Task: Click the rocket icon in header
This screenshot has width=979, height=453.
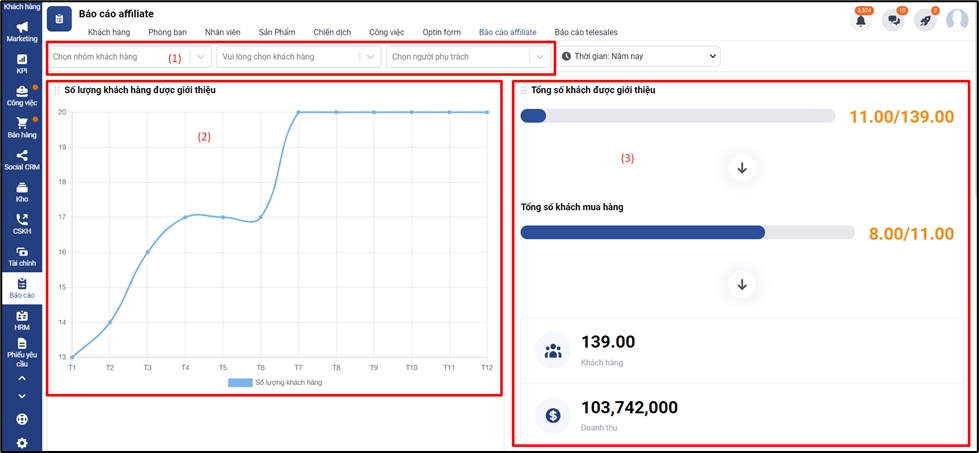Action: (x=925, y=20)
